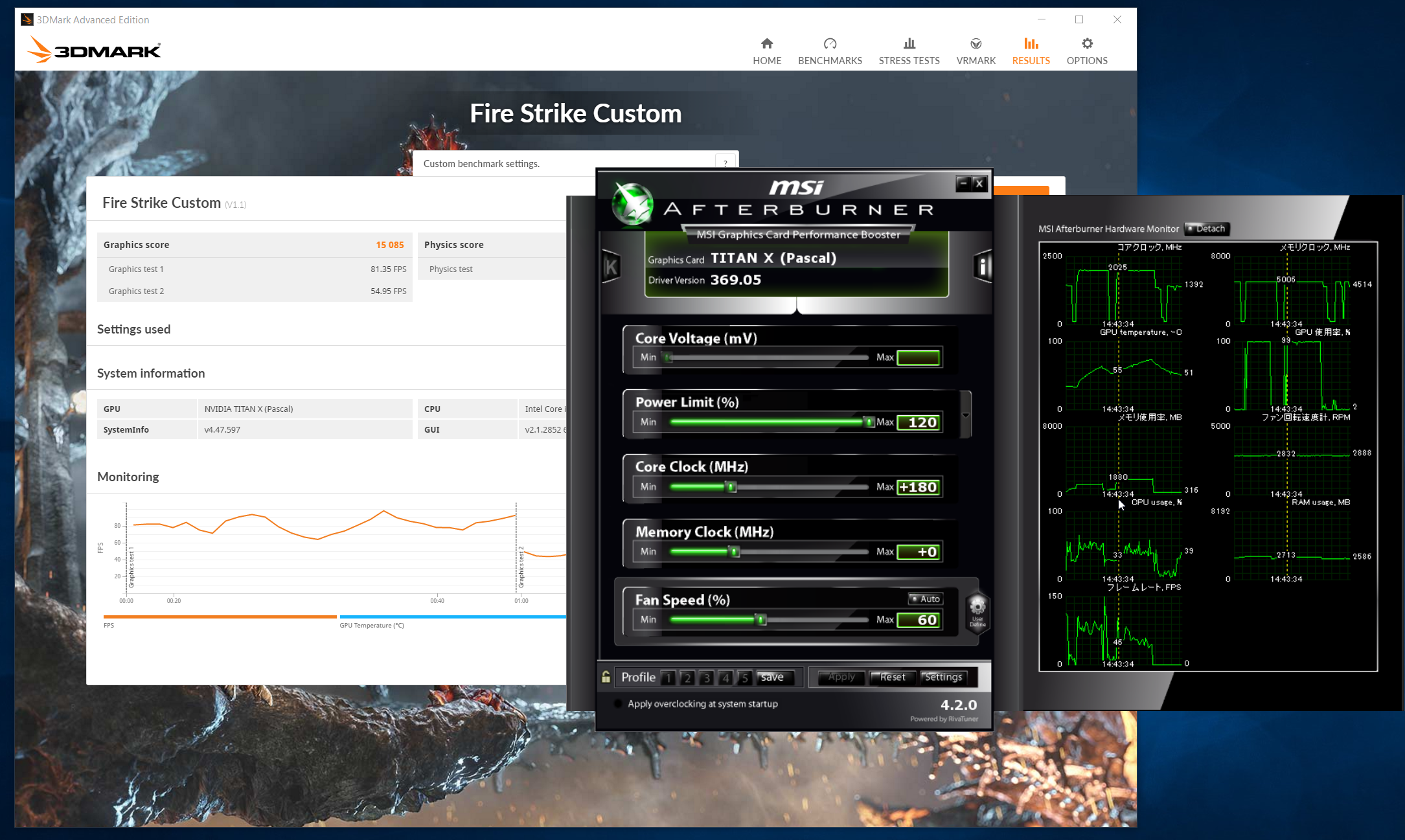Click the Memory Clock slider handle
The image size is (1405, 840).
735,552
